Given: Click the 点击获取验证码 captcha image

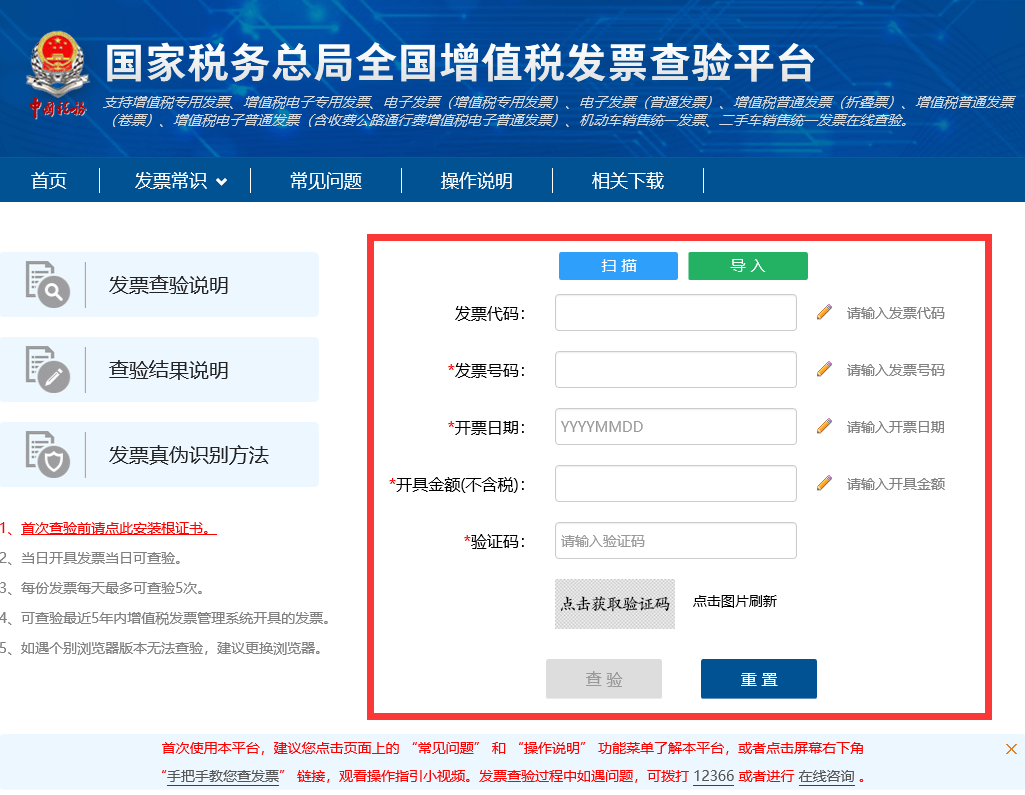Looking at the screenshot, I should [x=615, y=603].
